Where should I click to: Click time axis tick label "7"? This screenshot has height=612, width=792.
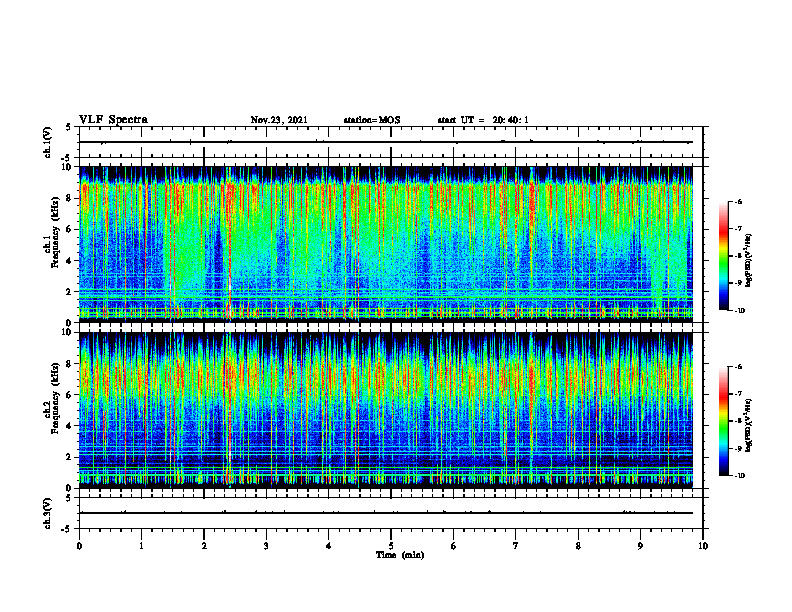(x=516, y=546)
